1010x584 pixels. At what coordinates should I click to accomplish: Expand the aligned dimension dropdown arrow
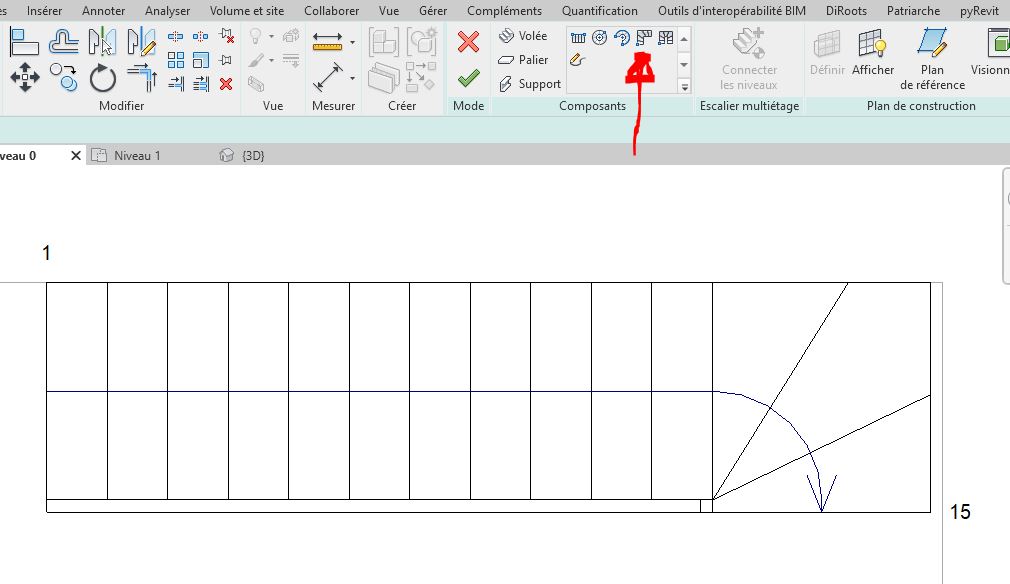point(352,78)
